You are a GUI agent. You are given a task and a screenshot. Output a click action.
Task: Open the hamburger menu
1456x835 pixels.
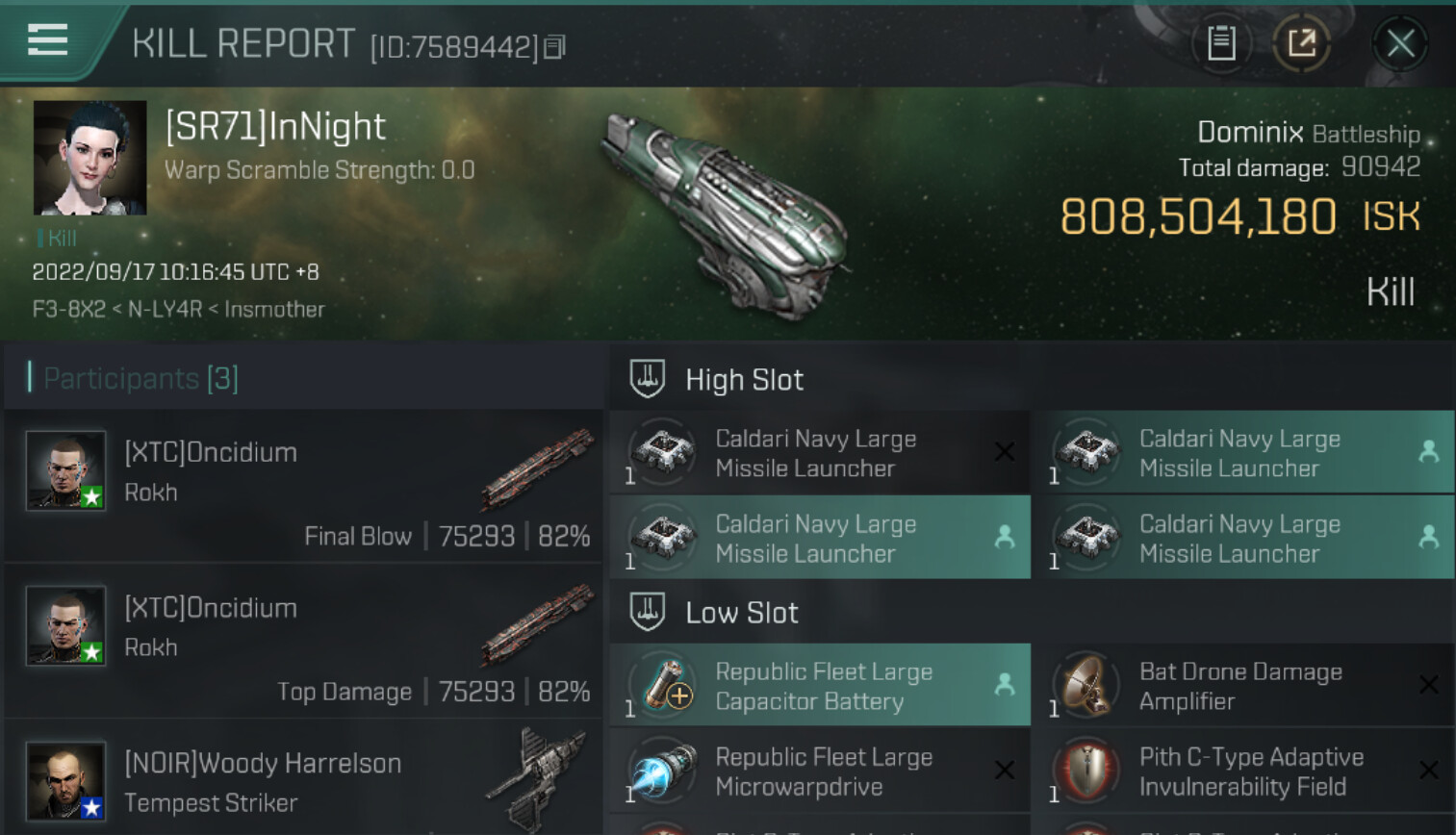[x=47, y=40]
